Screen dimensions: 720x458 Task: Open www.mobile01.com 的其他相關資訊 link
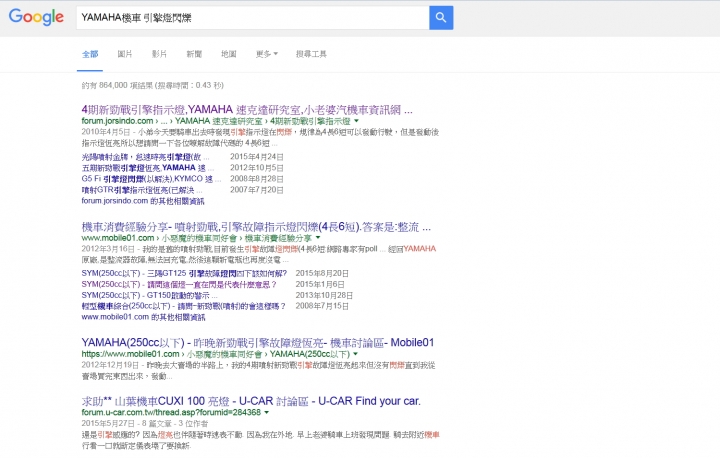143,317
